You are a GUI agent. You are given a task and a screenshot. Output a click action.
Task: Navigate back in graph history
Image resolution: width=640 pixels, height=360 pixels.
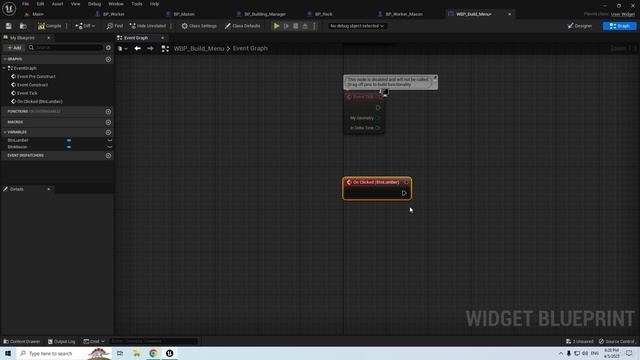pyautogui.click(x=138, y=49)
